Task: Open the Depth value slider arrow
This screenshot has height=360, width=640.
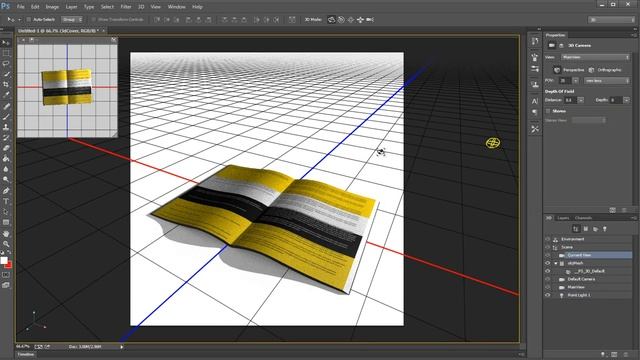Action: [627, 100]
